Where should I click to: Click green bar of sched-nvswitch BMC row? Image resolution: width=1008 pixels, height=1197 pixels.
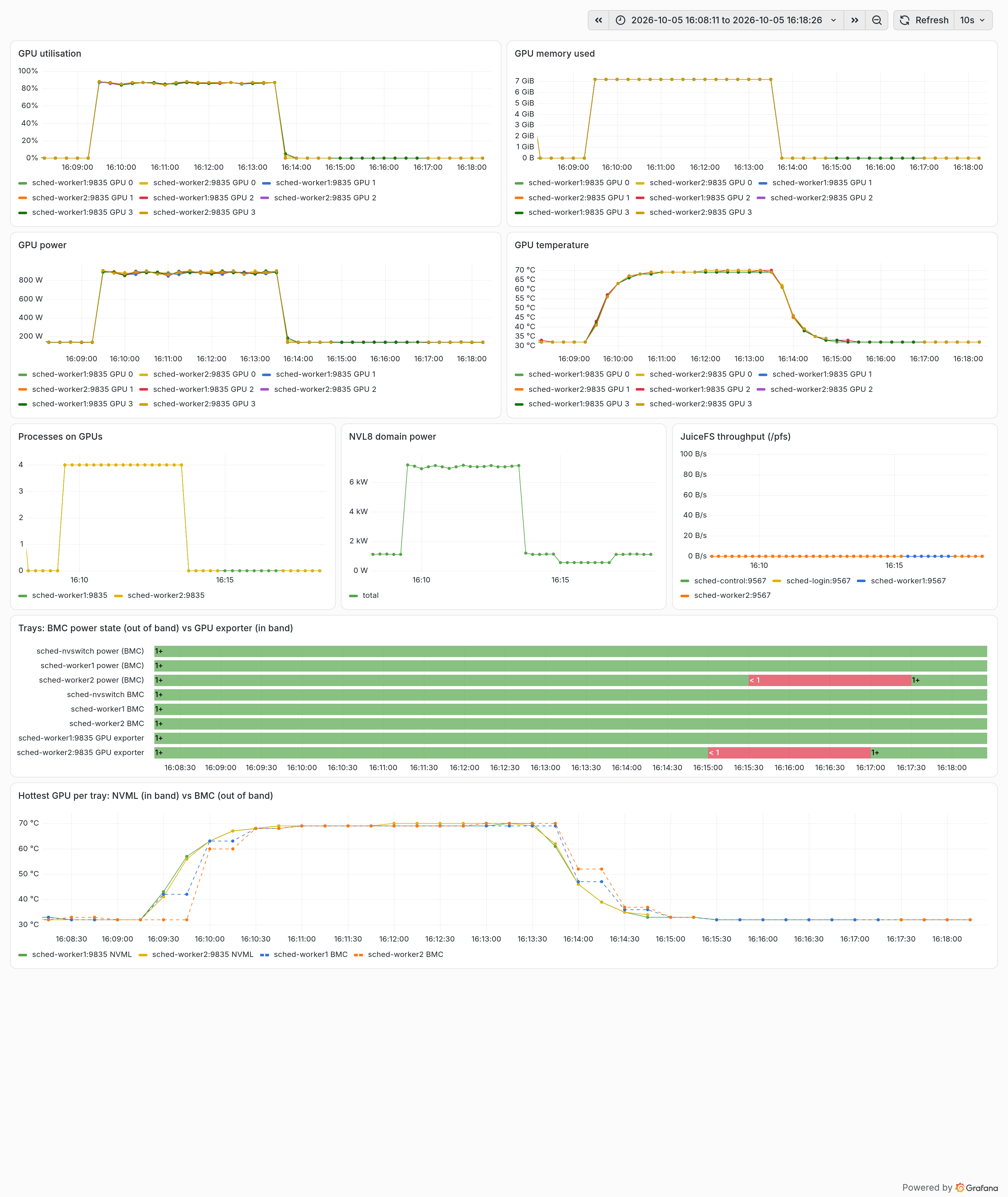click(570, 695)
